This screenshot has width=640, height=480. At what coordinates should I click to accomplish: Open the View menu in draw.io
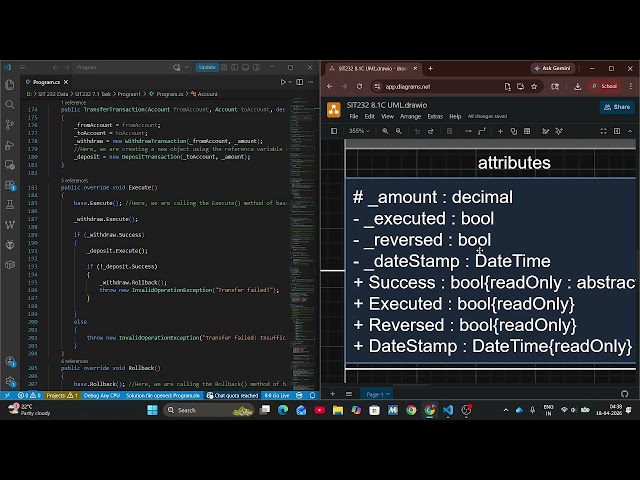[x=387, y=116]
